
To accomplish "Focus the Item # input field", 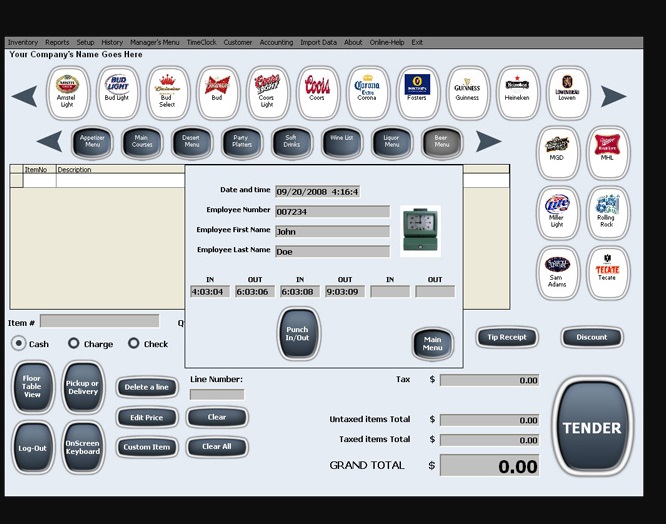I will tap(99, 321).
